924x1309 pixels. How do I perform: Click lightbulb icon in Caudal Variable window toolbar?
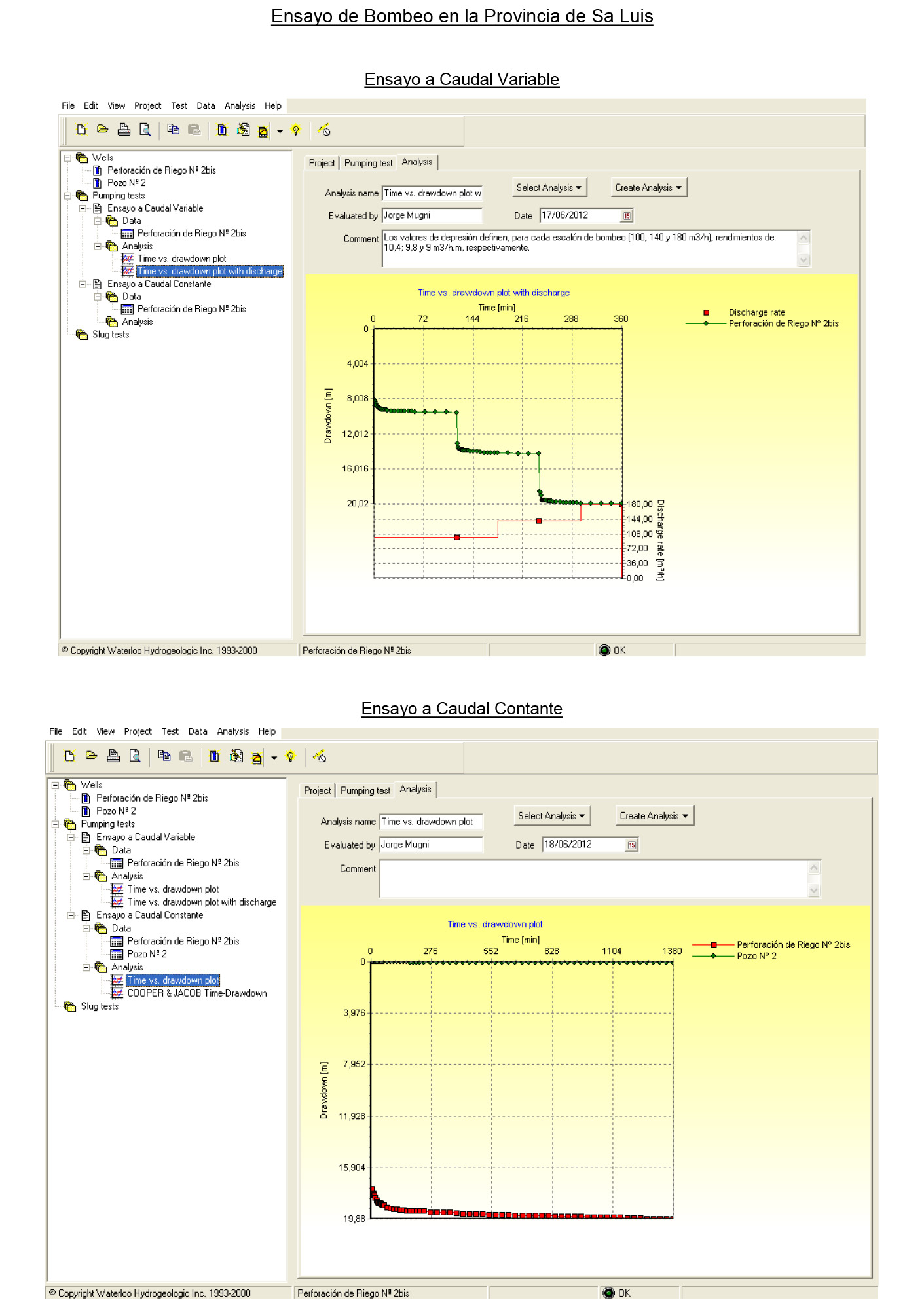click(x=296, y=130)
